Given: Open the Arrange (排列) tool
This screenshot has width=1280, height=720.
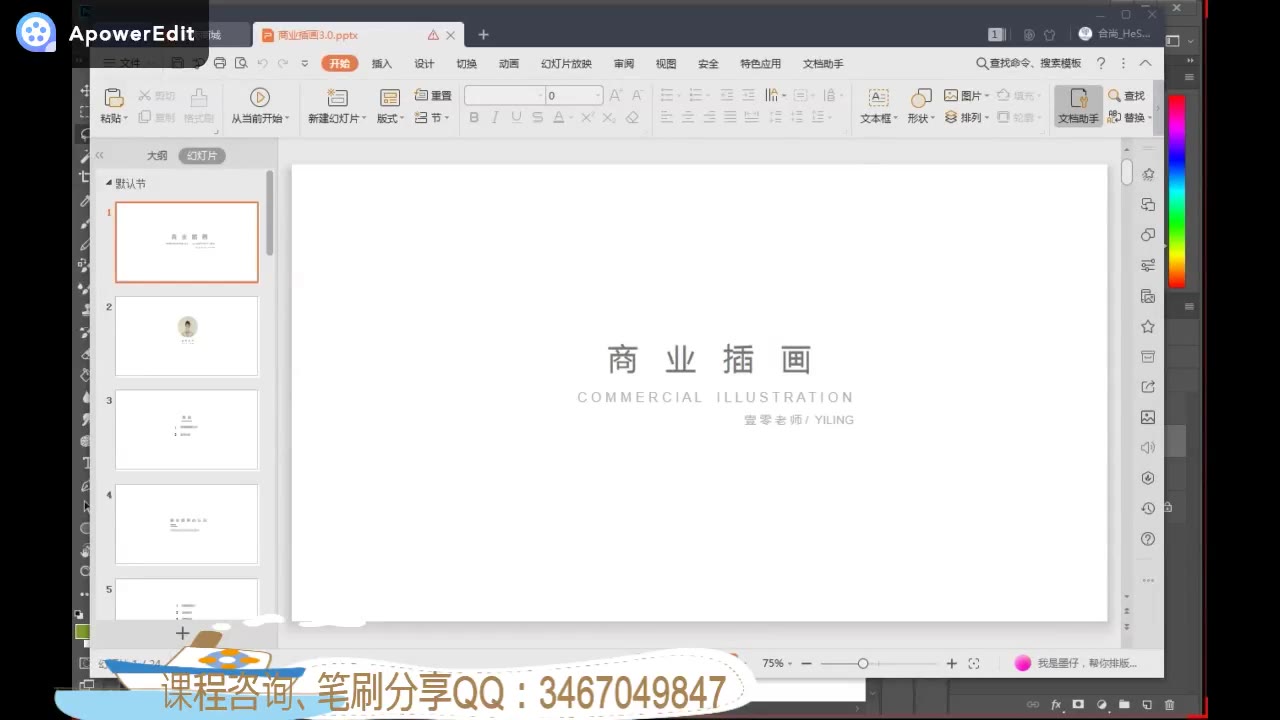Looking at the screenshot, I should point(967,117).
